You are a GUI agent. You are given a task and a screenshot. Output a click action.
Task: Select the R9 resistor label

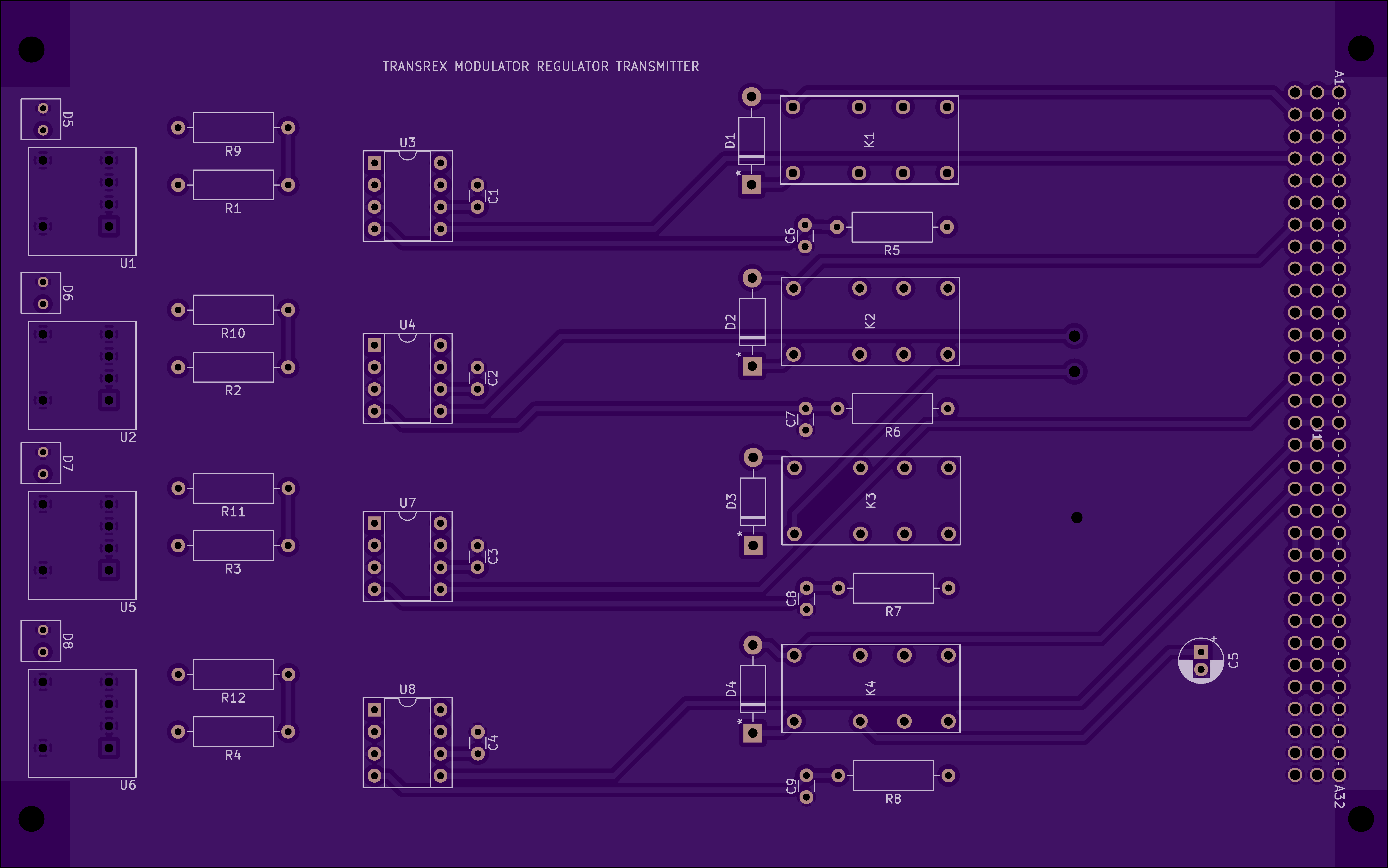click(x=233, y=151)
